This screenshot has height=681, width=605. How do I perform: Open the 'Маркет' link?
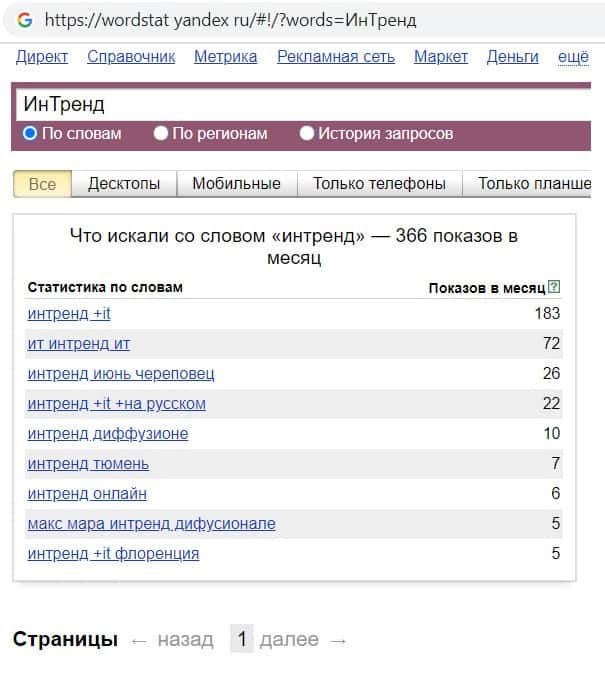click(441, 57)
